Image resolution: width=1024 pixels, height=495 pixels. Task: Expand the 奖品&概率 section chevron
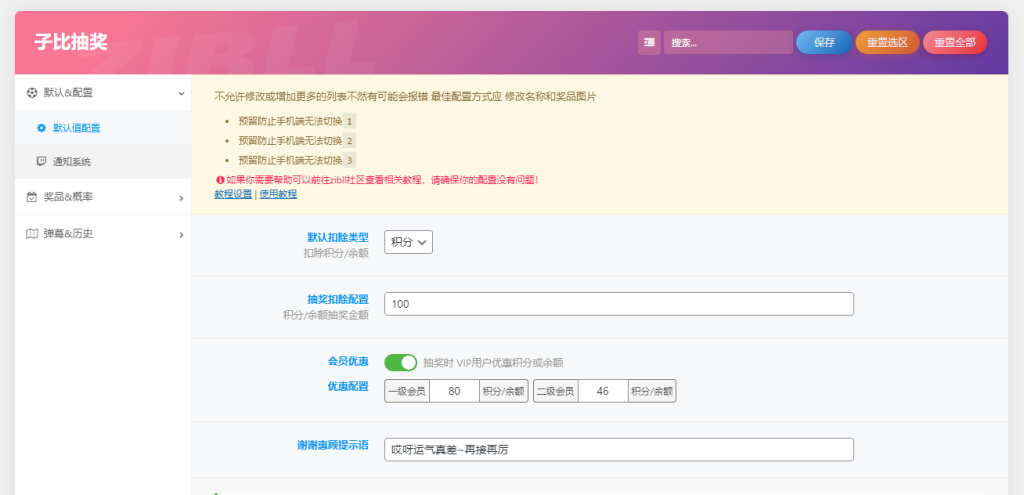coord(181,198)
